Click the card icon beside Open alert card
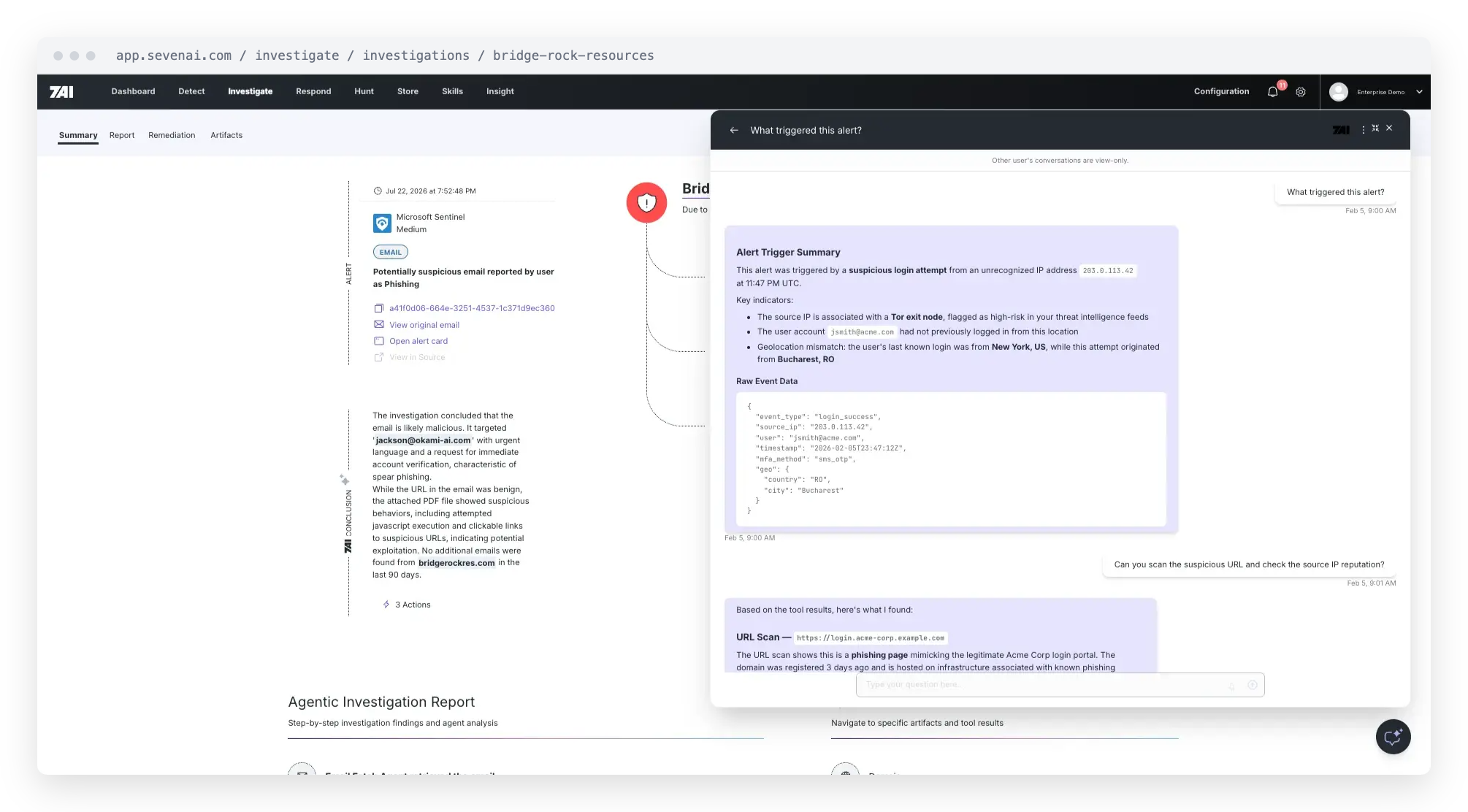The width and height of the screenshot is (1468, 812). (x=378, y=341)
